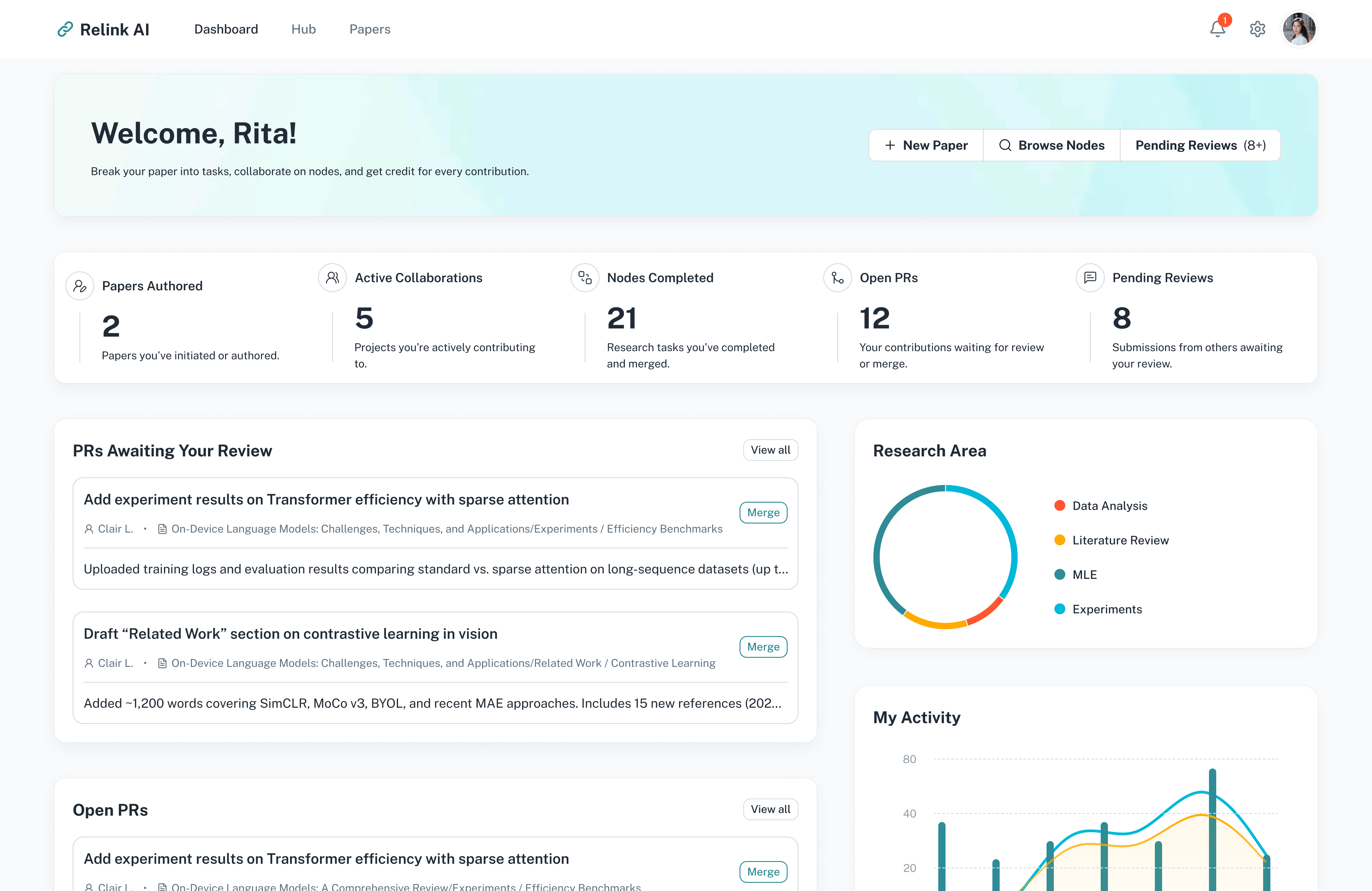Create a New Paper
Viewport: 1372px width, 891px height.
pos(926,145)
